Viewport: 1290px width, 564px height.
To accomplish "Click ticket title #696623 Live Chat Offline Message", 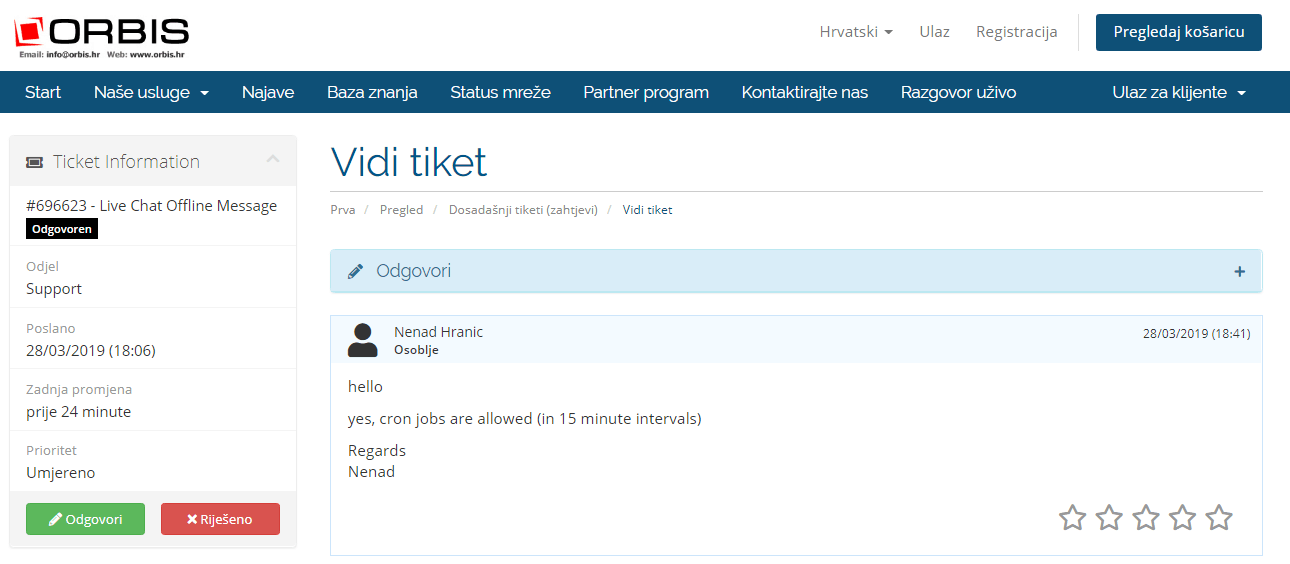I will (x=151, y=206).
